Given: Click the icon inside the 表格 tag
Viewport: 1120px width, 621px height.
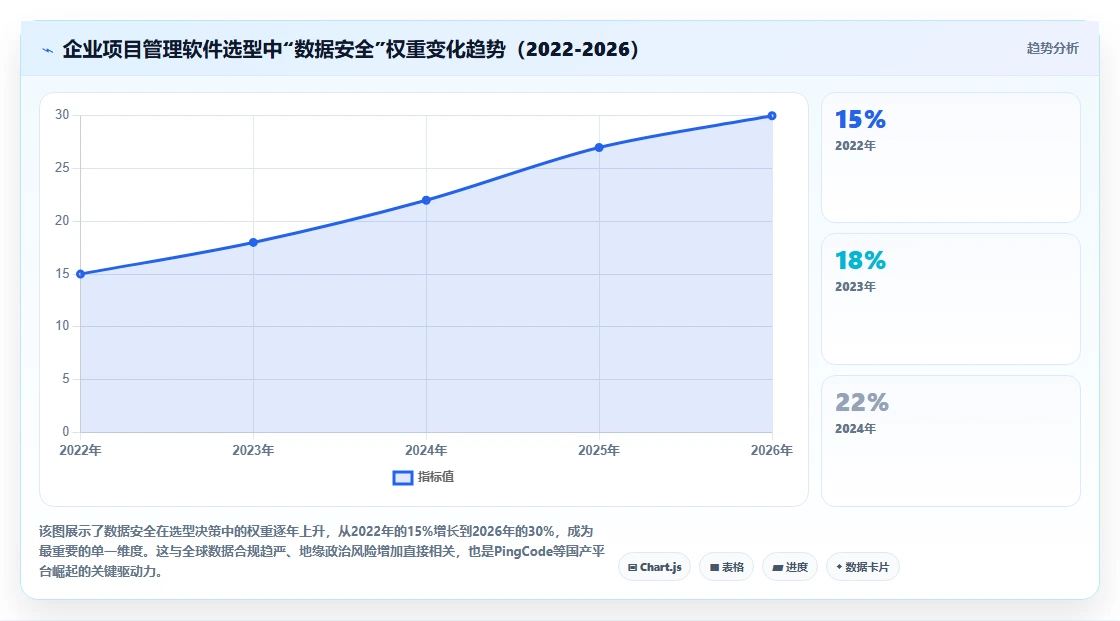Looking at the screenshot, I should point(714,567).
